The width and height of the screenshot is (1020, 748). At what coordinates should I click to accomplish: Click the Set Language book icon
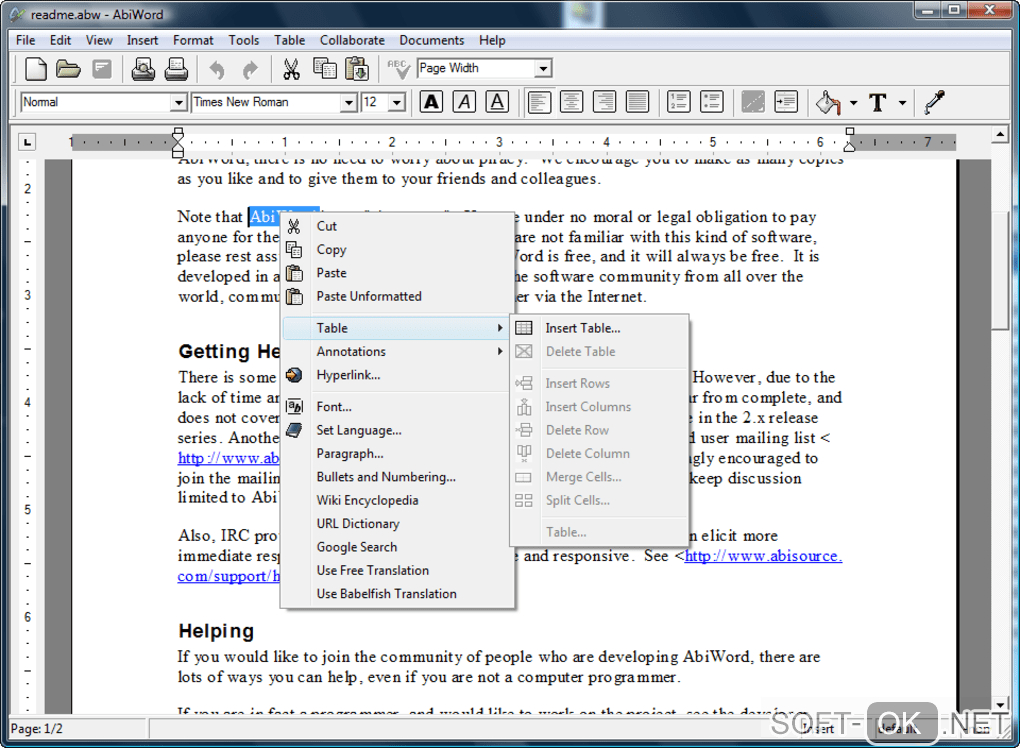click(x=294, y=430)
